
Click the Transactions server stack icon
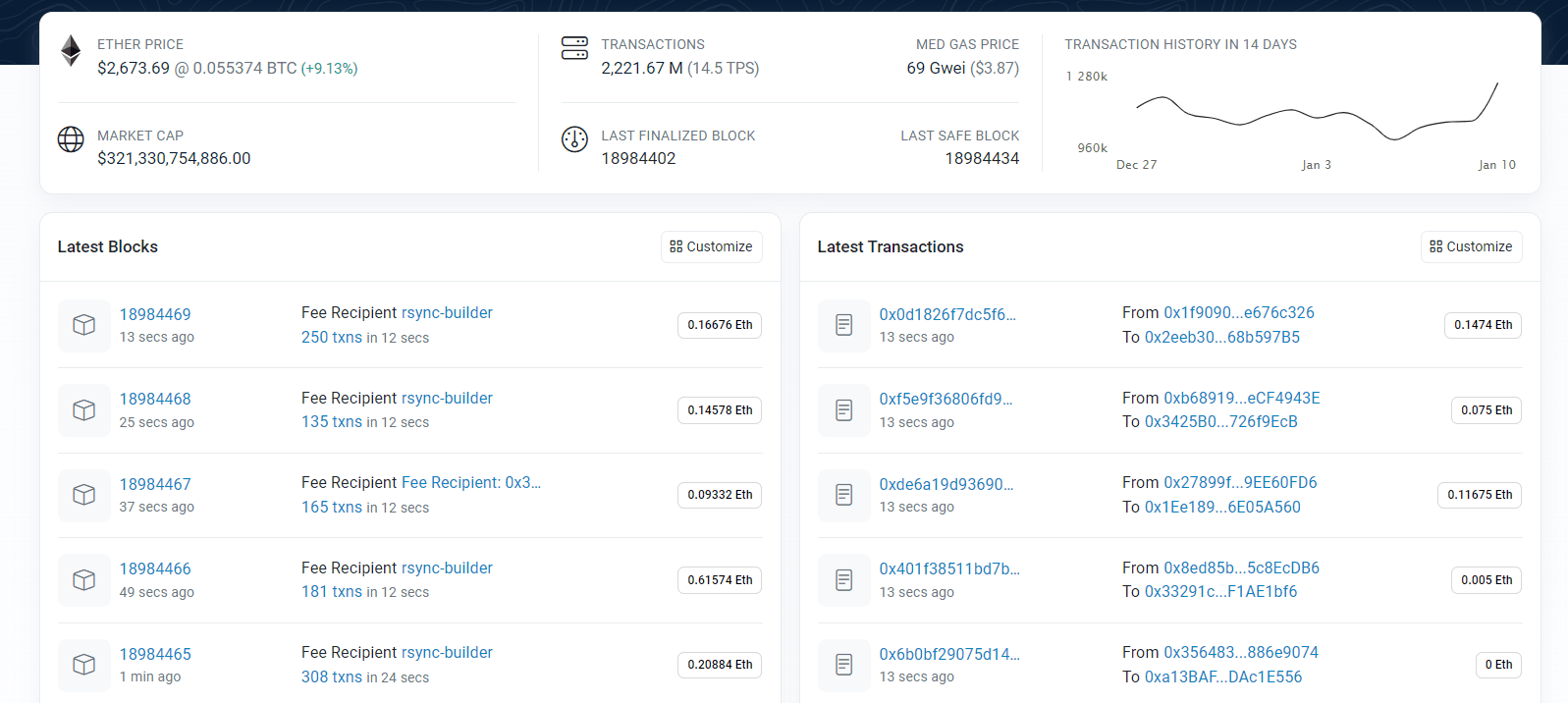(574, 48)
